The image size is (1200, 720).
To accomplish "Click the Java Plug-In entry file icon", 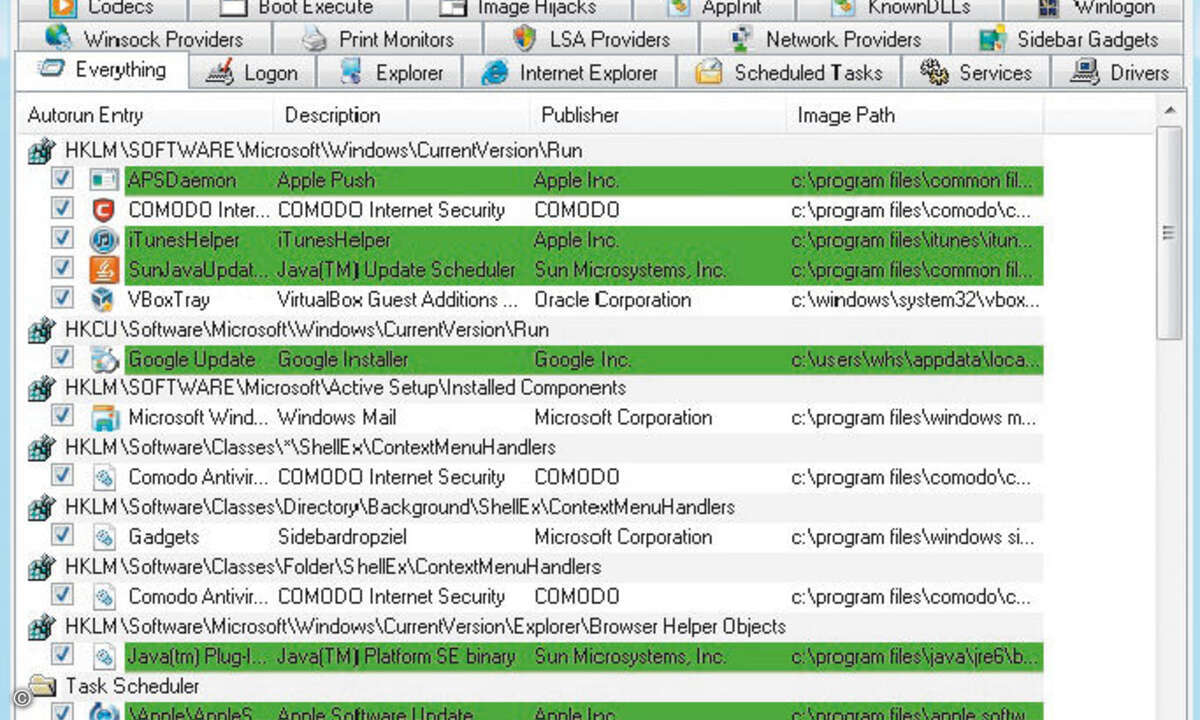I will (104, 656).
